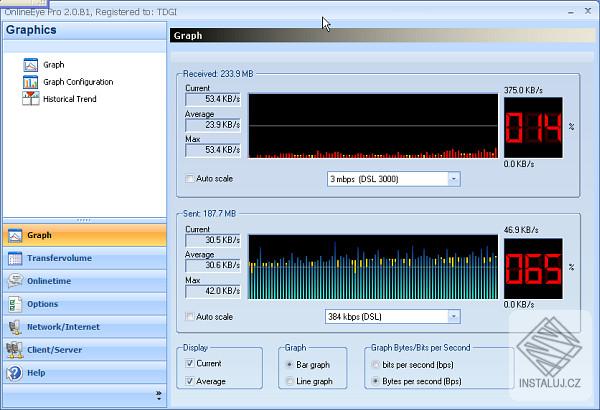Click the Graph Configuration icon
This screenshot has height=410, width=600.
click(x=30, y=82)
